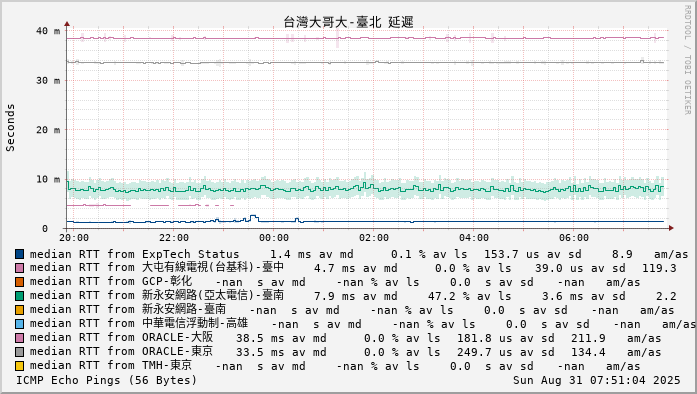Screen dimensions: 697x394
Task: Click the orange-red GCP-彰化 legend swatch
Action: 20,282
